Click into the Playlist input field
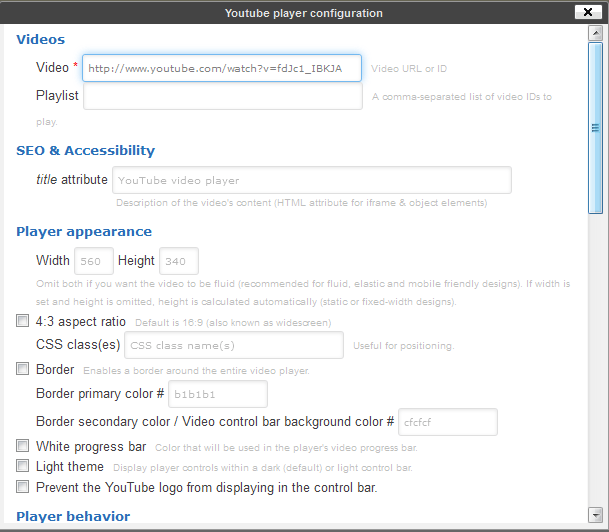The image size is (609, 532). 223,96
